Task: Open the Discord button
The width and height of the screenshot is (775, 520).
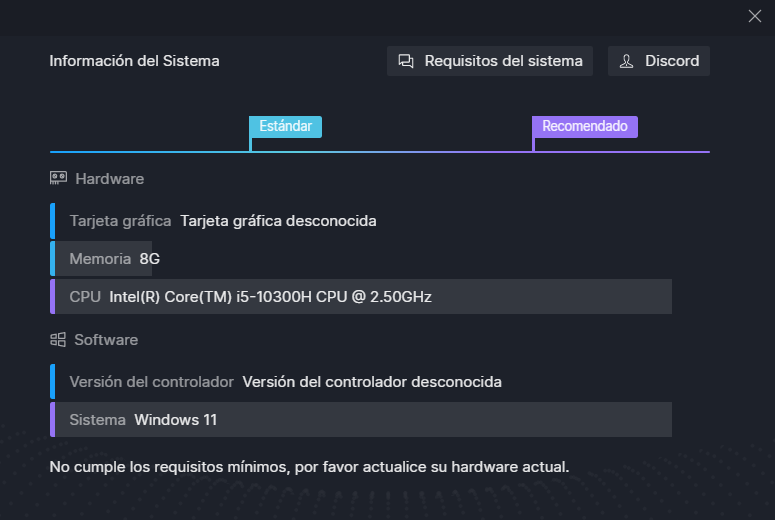Action: point(658,61)
